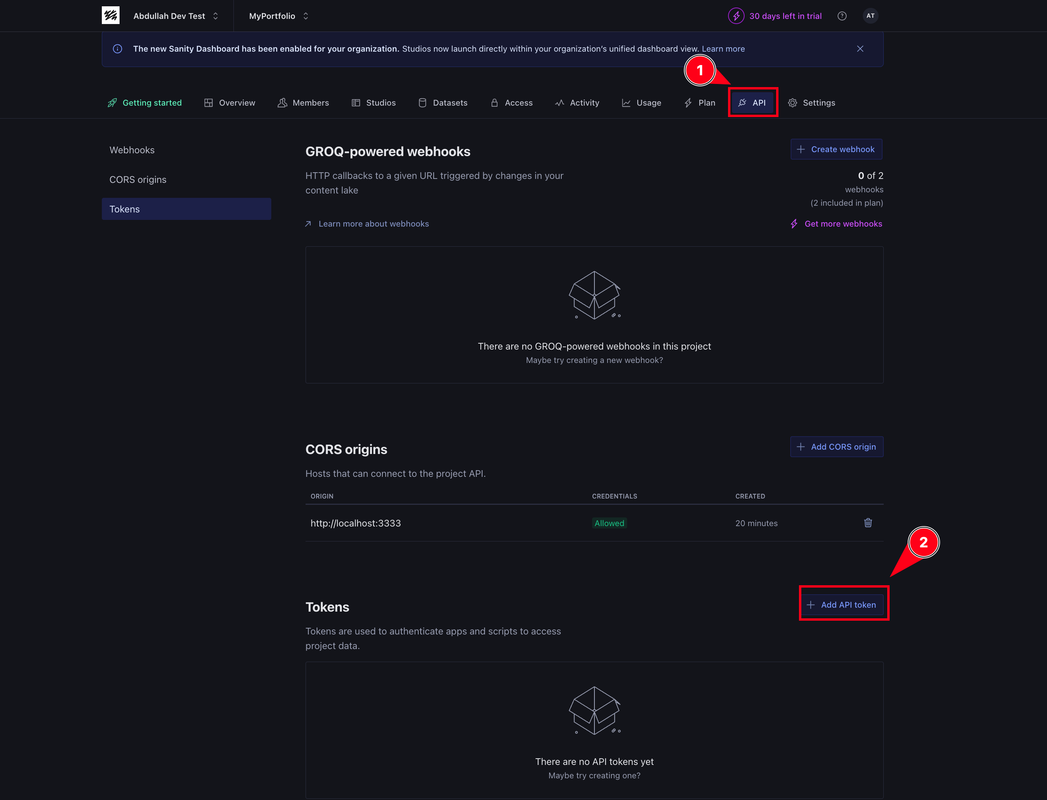1047x800 pixels.
Task: Select the API tab
Action: (x=753, y=103)
